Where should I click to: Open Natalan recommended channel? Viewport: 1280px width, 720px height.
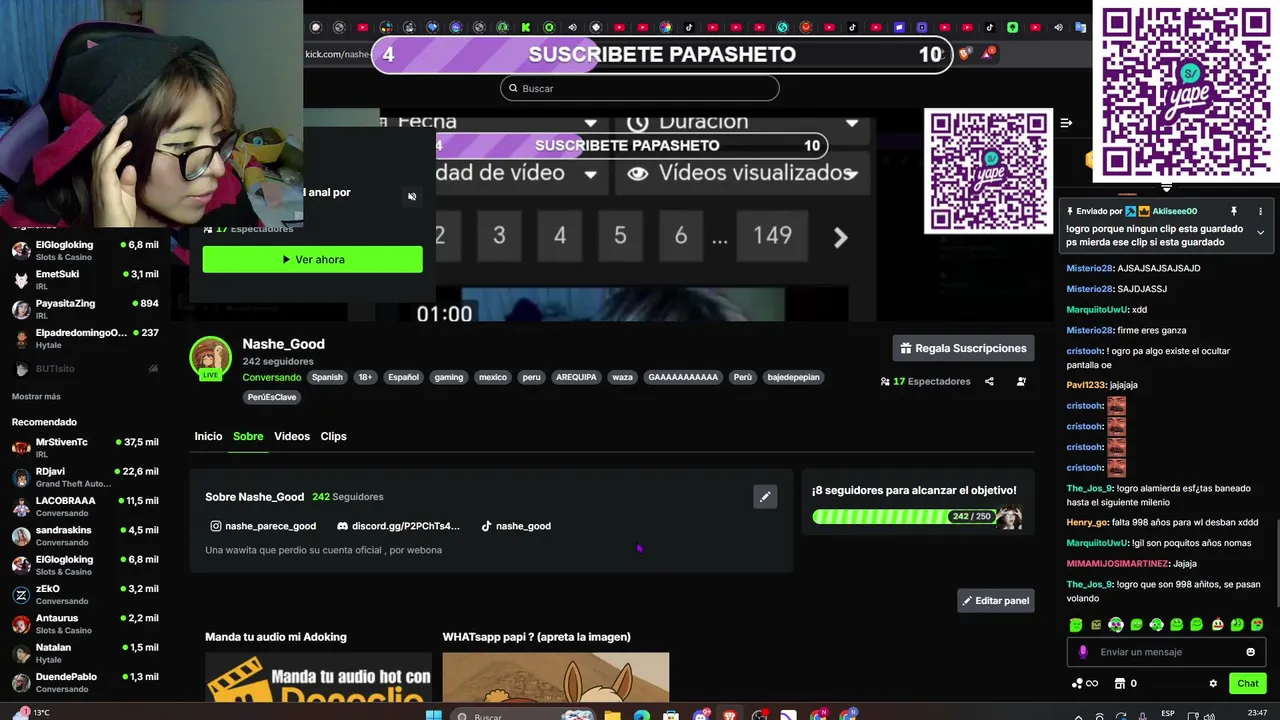click(85, 653)
